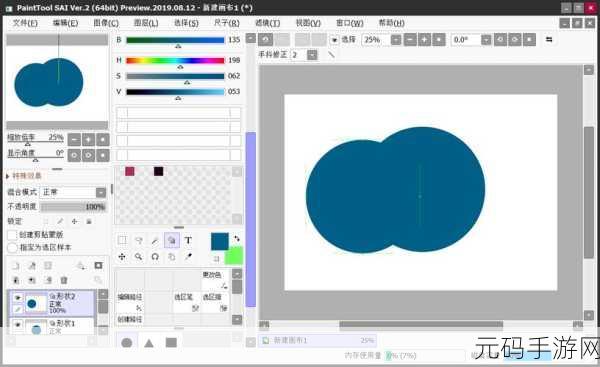Click the navigator rotate counterclockwise button
Viewport: 600px width, 367px height.
click(74, 155)
